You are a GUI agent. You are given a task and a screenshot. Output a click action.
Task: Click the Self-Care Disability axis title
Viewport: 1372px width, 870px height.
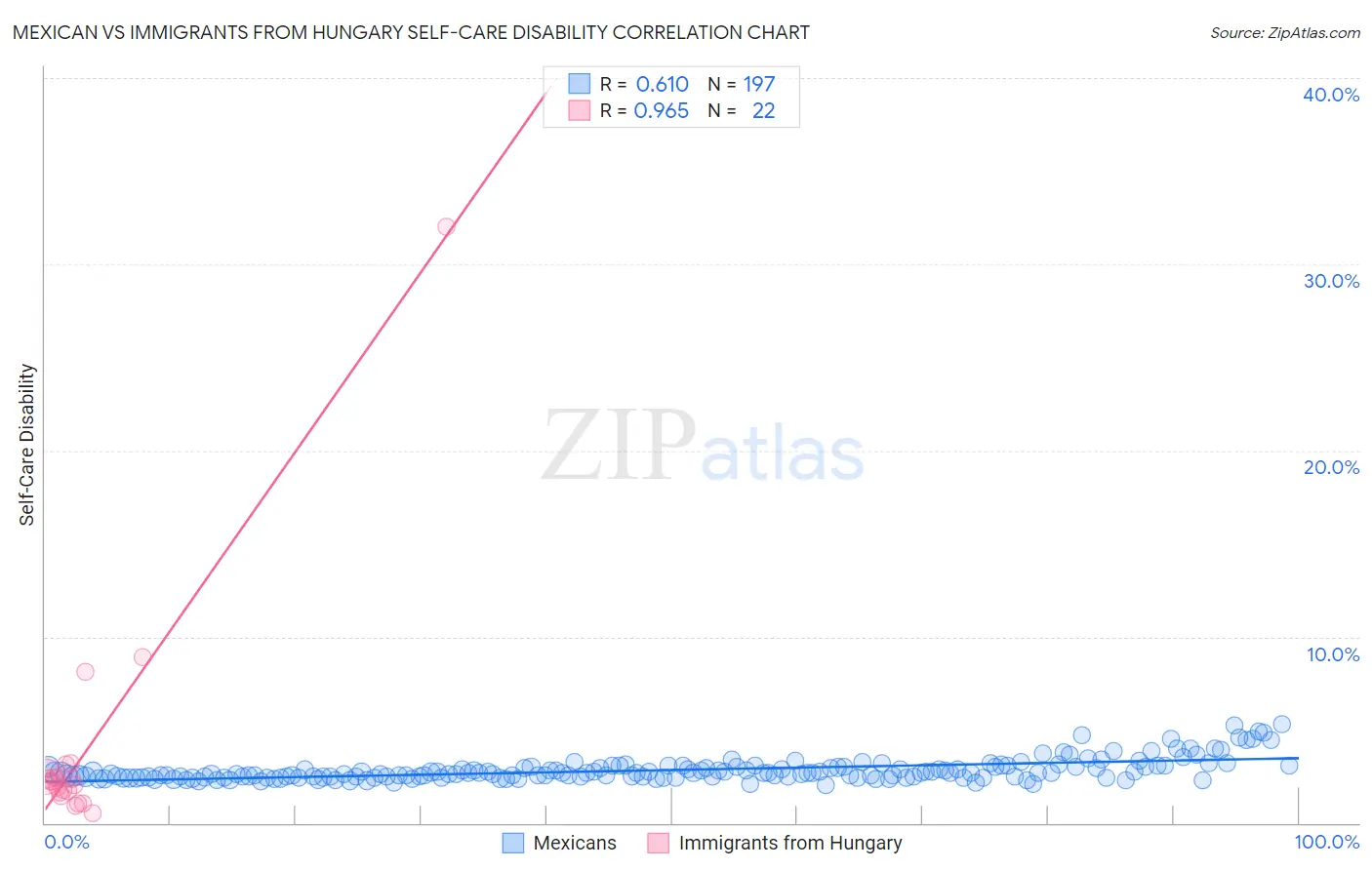coord(27,445)
